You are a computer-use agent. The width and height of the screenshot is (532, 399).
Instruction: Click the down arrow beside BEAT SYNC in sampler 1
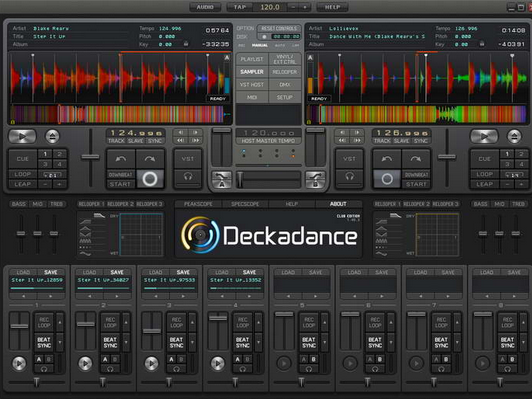coord(60,342)
